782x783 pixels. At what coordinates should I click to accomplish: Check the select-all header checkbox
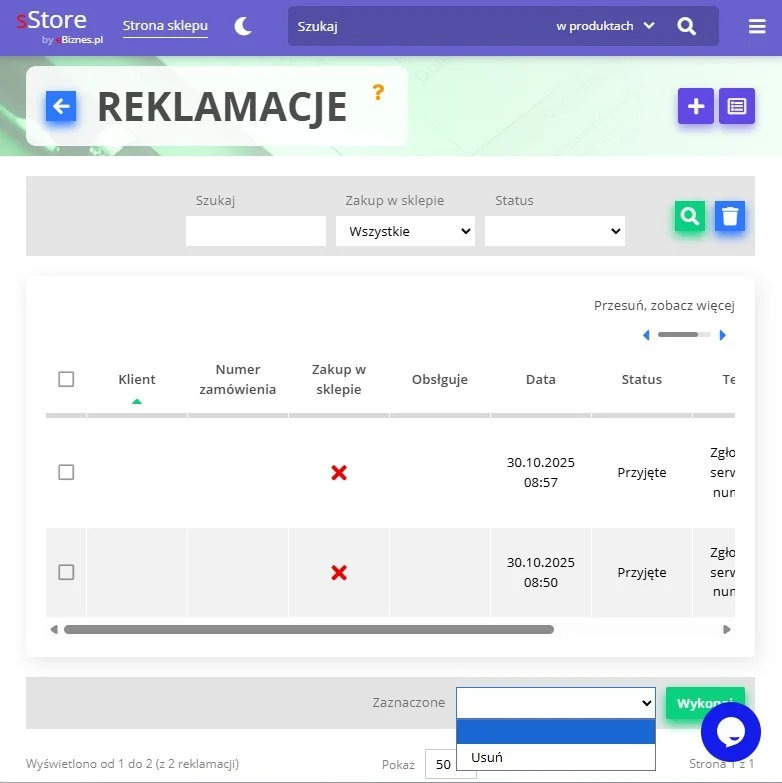(66, 379)
